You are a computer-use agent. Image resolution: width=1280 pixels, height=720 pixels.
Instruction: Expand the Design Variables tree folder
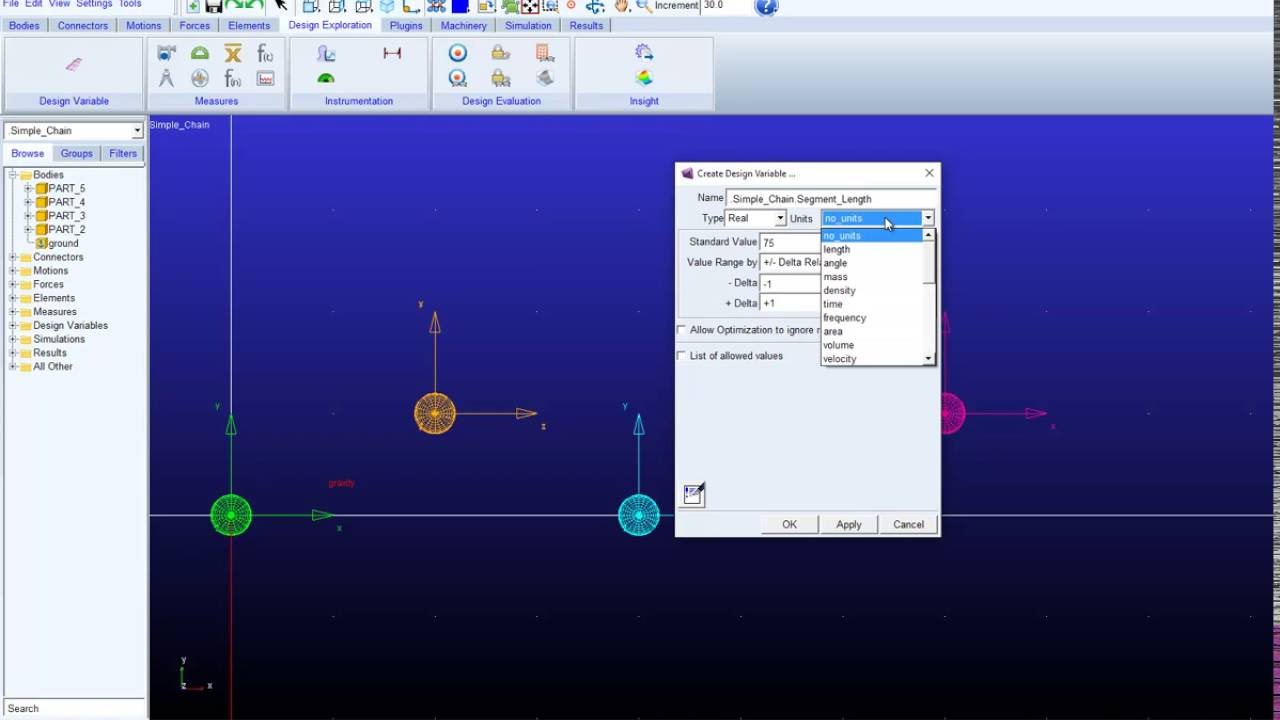(x=14, y=326)
